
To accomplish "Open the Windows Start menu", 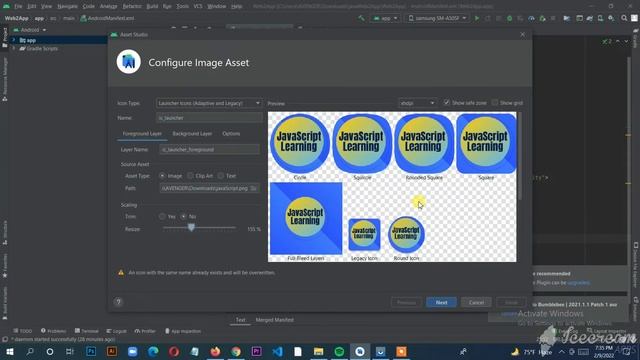I will click(9, 351).
